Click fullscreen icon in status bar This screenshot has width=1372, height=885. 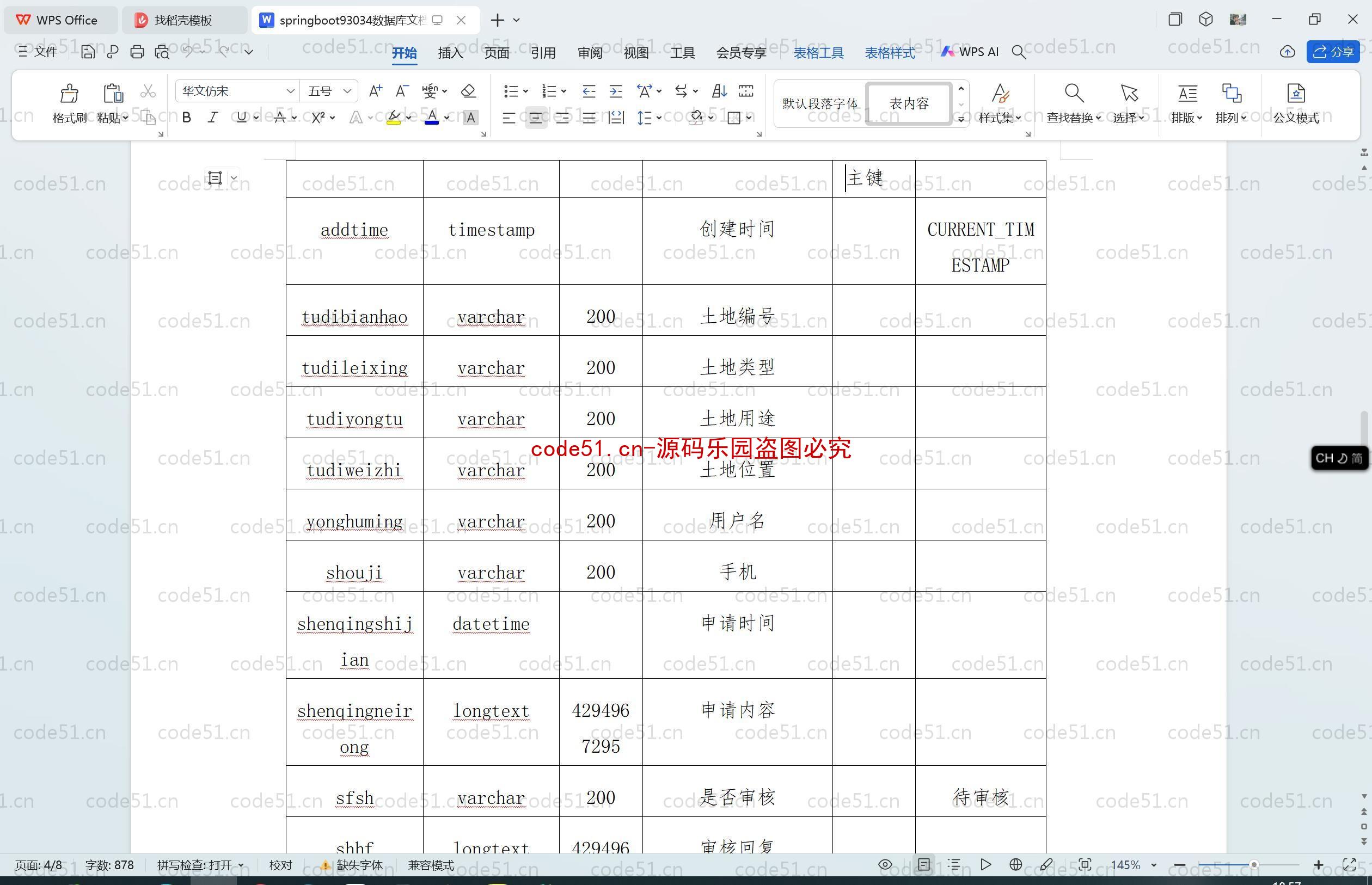1349,864
